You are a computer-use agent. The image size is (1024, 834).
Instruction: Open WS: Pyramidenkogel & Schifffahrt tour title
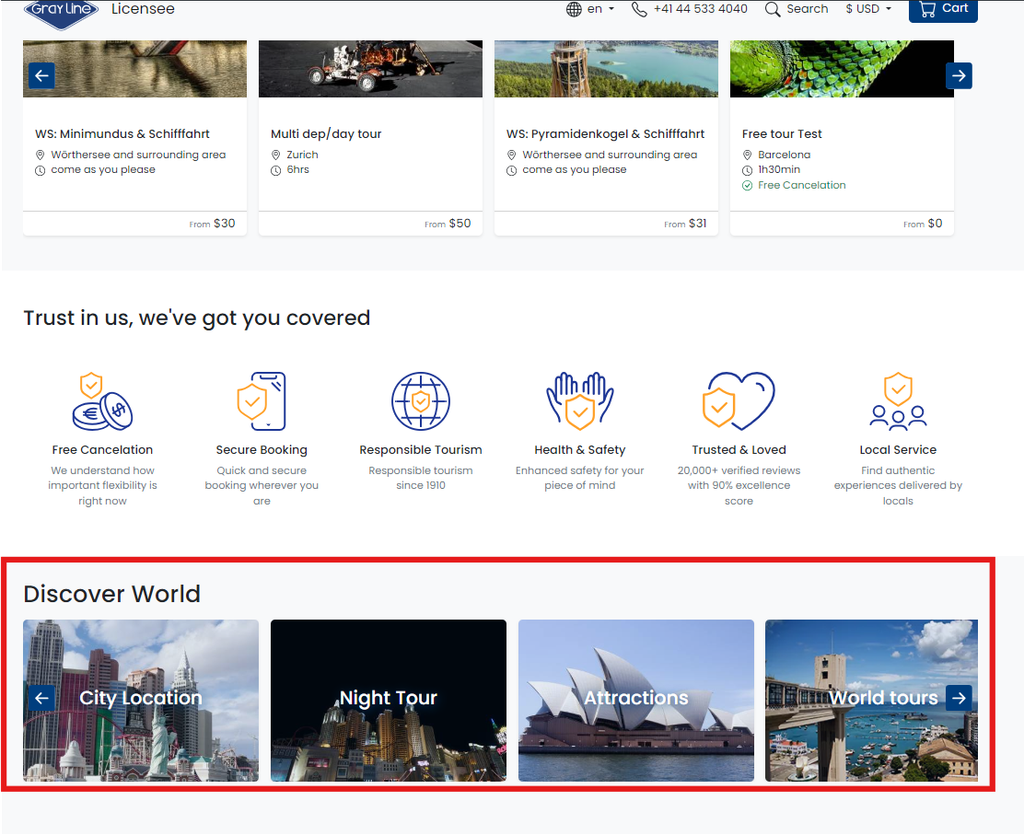point(605,134)
